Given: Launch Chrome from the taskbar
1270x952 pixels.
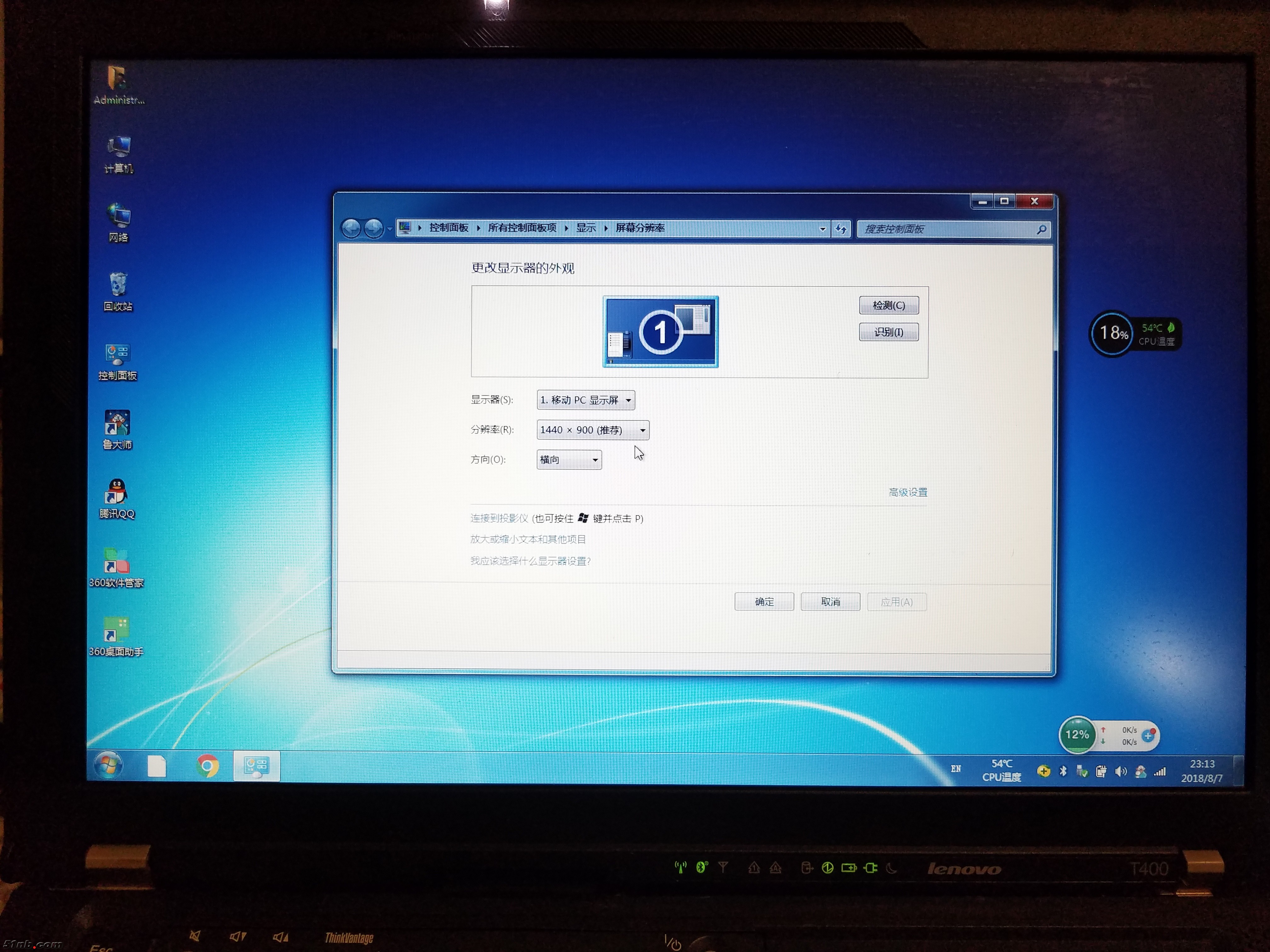Looking at the screenshot, I should [207, 766].
